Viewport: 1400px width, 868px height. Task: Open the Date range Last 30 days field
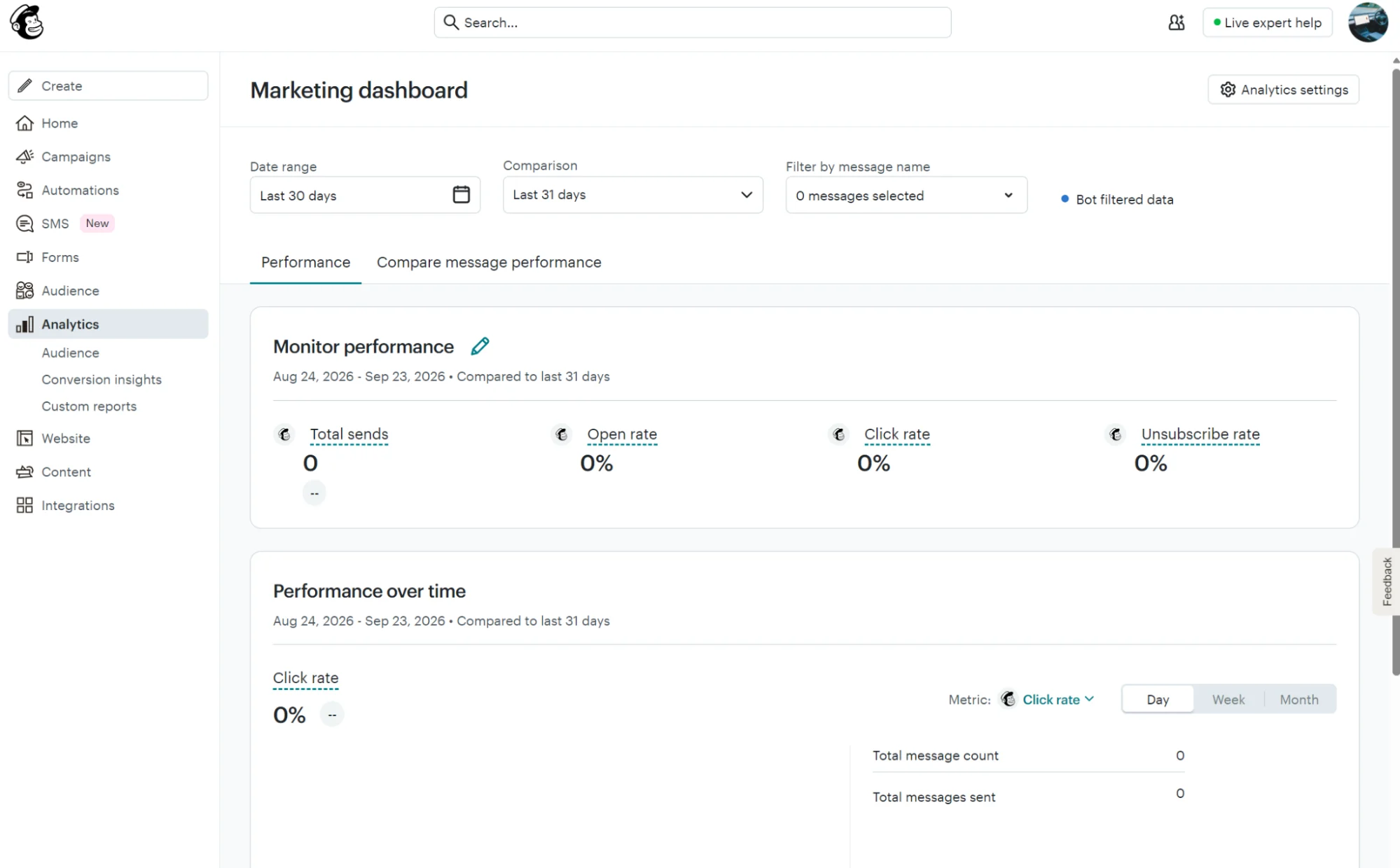(365, 195)
